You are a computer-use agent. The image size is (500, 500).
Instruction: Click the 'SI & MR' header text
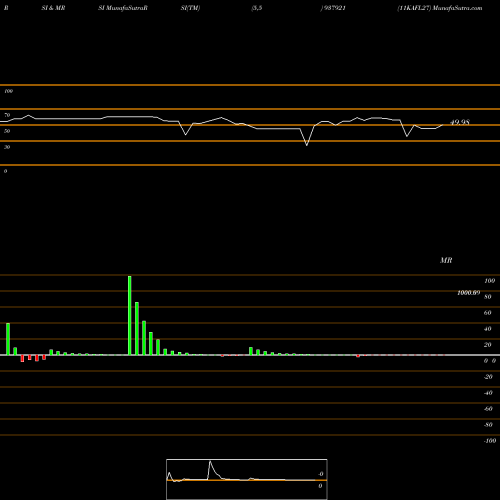[53, 8]
